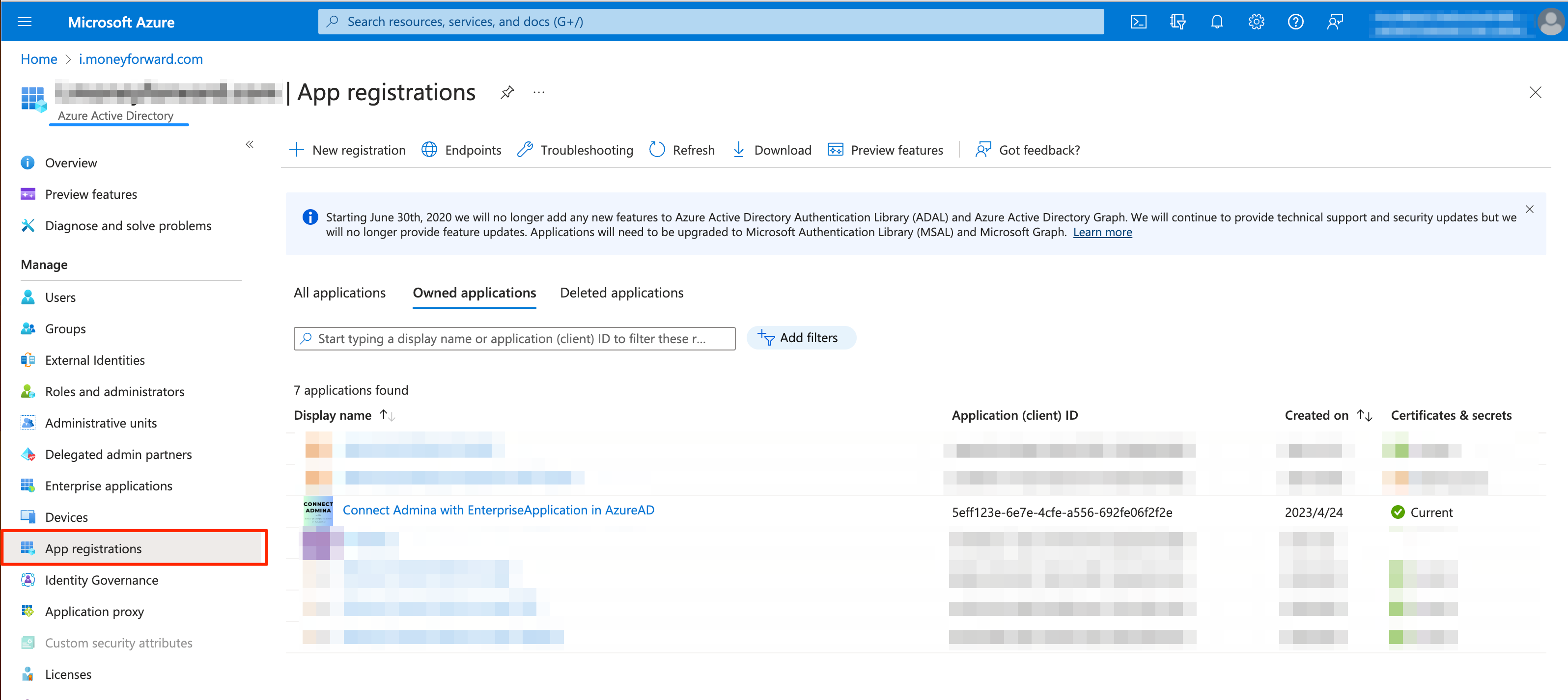Switch to All applications tab
1568x700 pixels.
coord(339,293)
